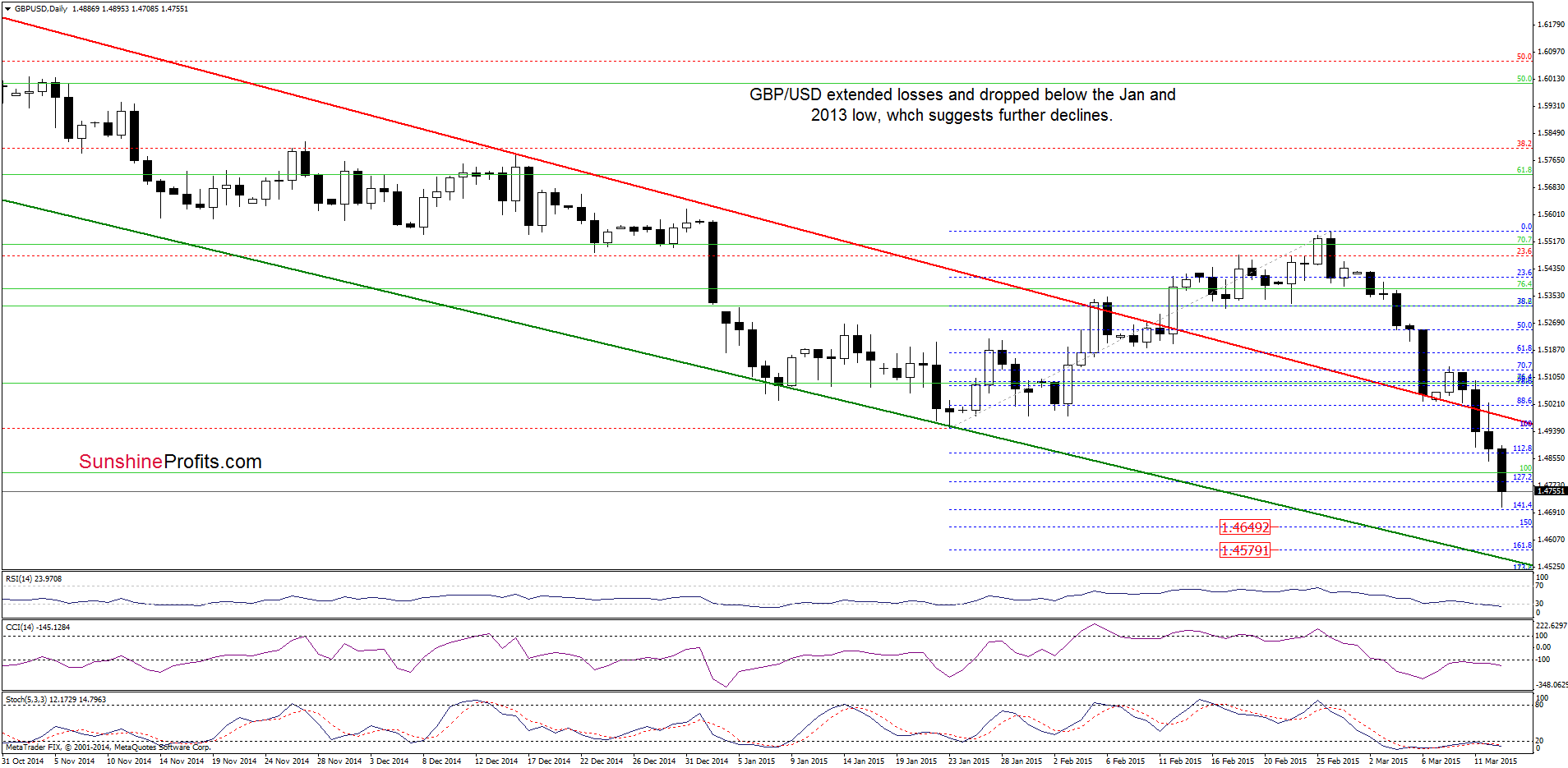Click the 127.2 Fibonacci extension label
This screenshot has height=768, width=1568.
[x=1522, y=477]
